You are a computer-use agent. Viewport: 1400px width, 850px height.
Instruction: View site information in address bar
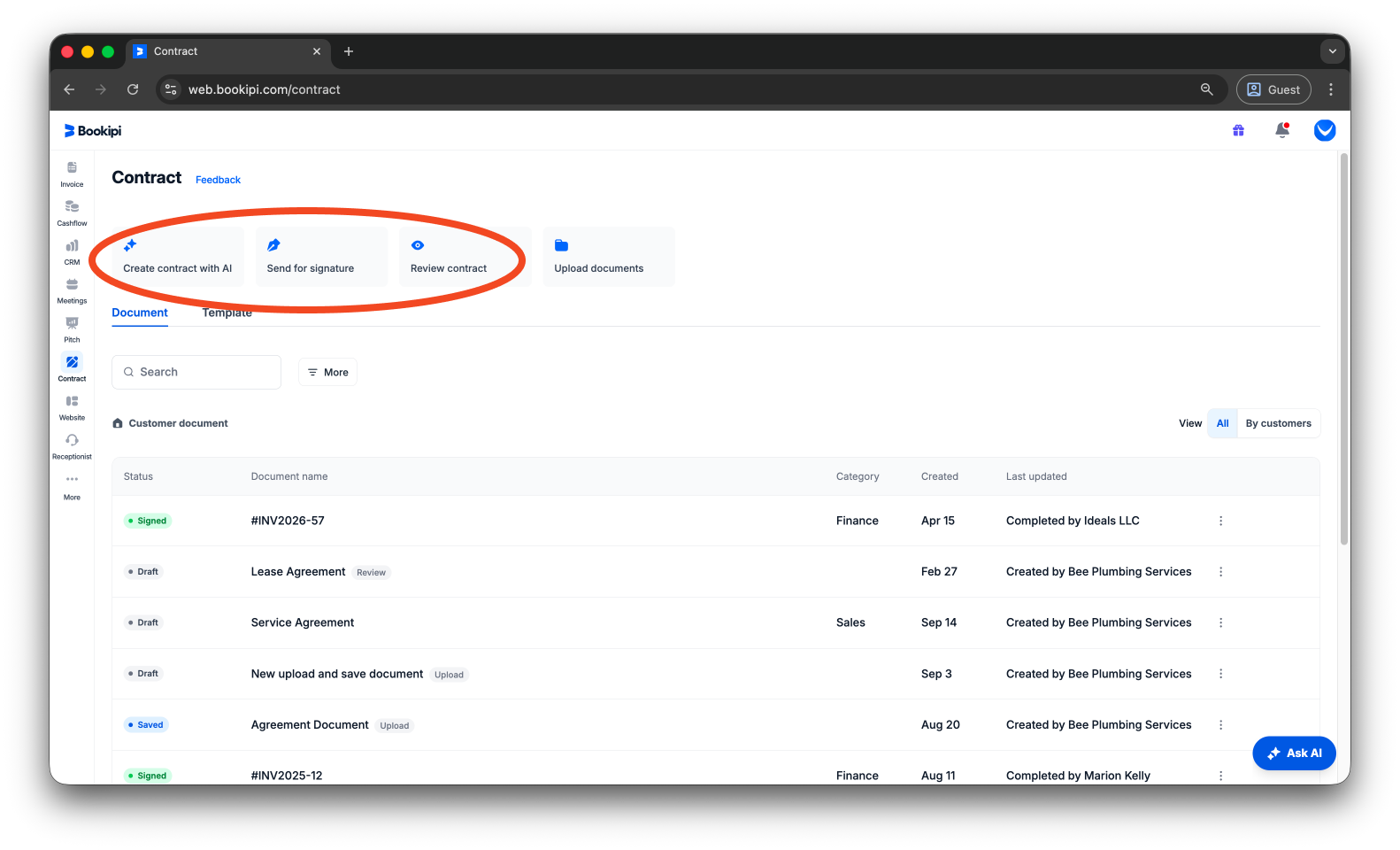click(x=171, y=89)
